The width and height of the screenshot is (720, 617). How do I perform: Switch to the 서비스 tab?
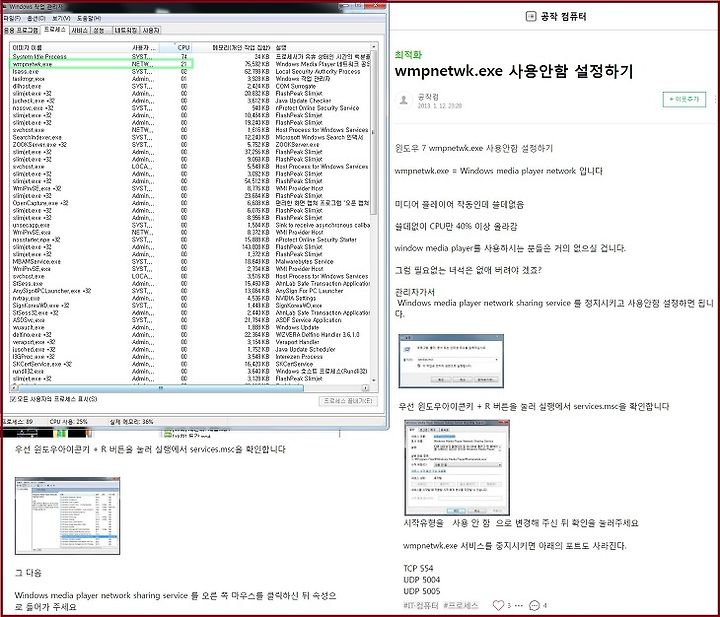click(x=80, y=30)
